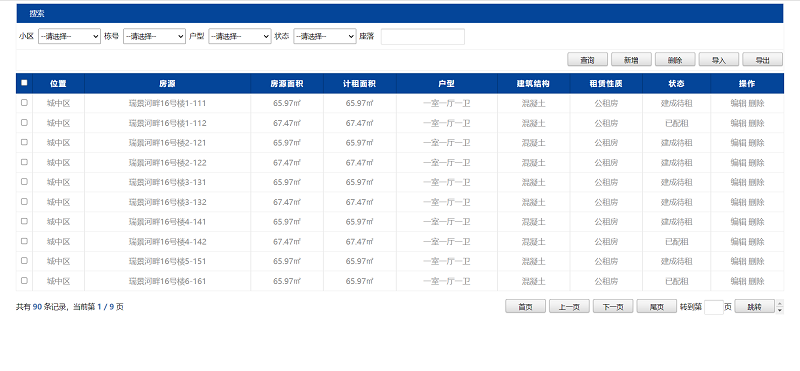Image resolution: width=800 pixels, height=371 pixels.
Task: Click 城中区 in row 瑞景河畔16号楼4-141
Action: (x=58, y=222)
